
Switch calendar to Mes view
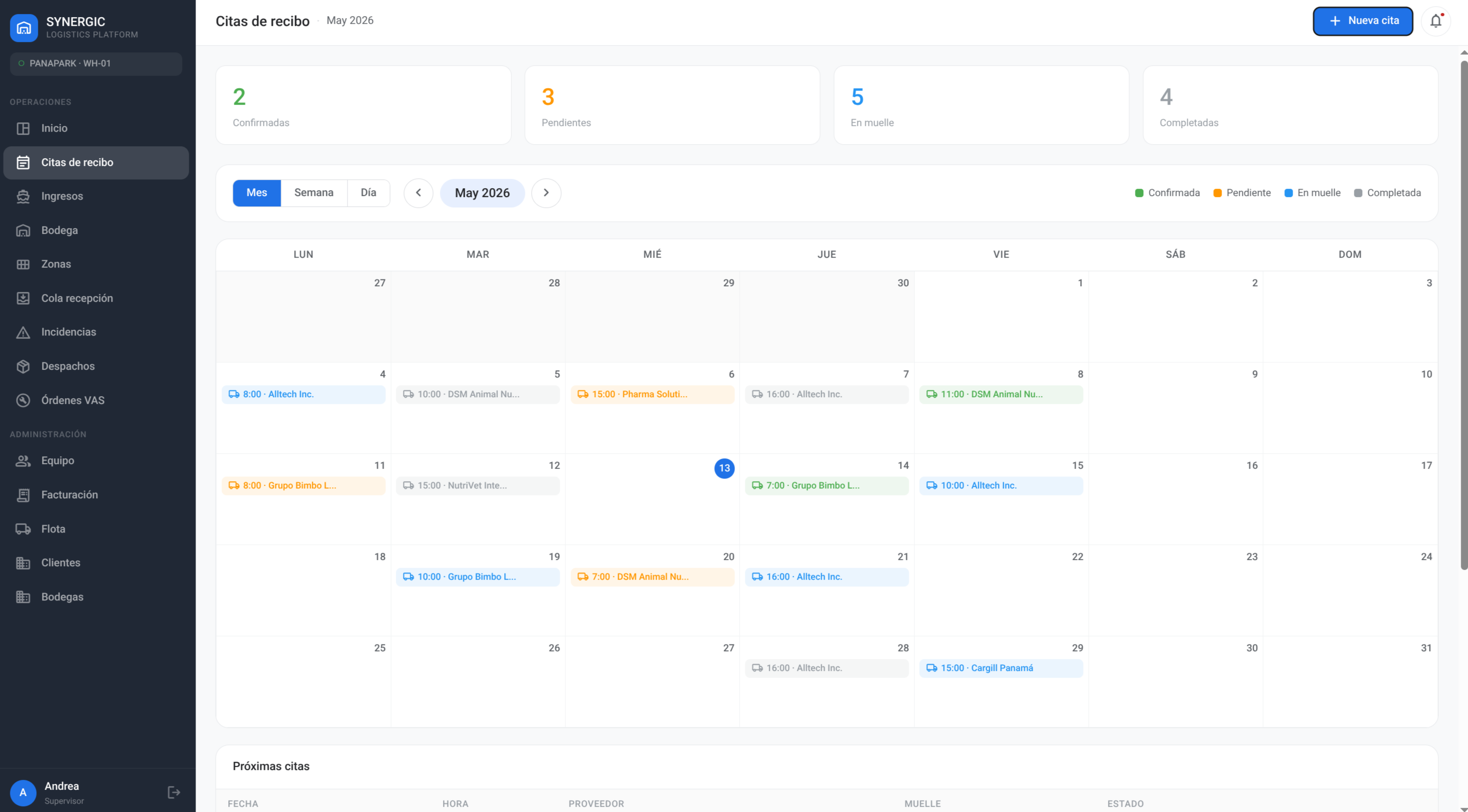coord(256,192)
